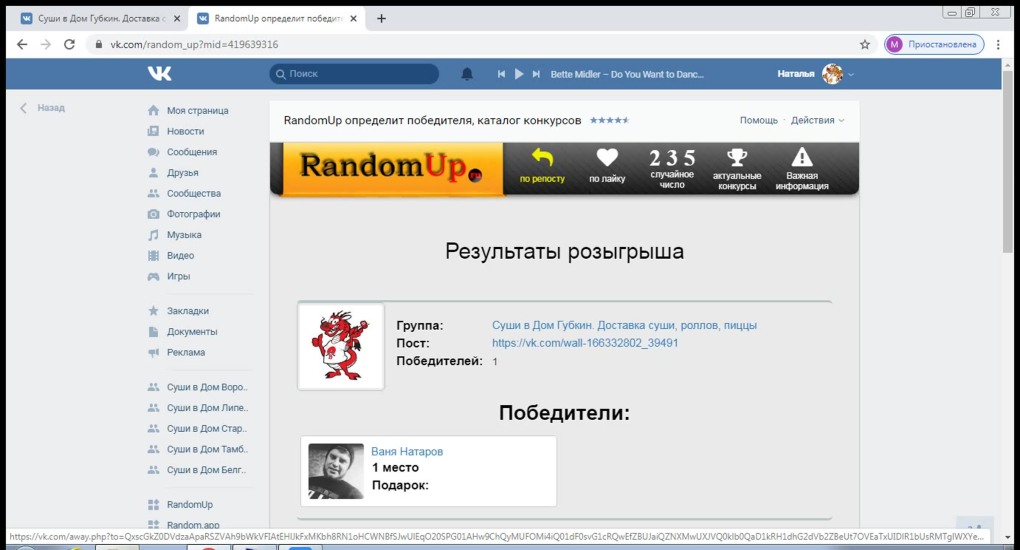The image size is (1020, 550).
Task: Open Друзья in the sidebar
Action: (x=183, y=173)
